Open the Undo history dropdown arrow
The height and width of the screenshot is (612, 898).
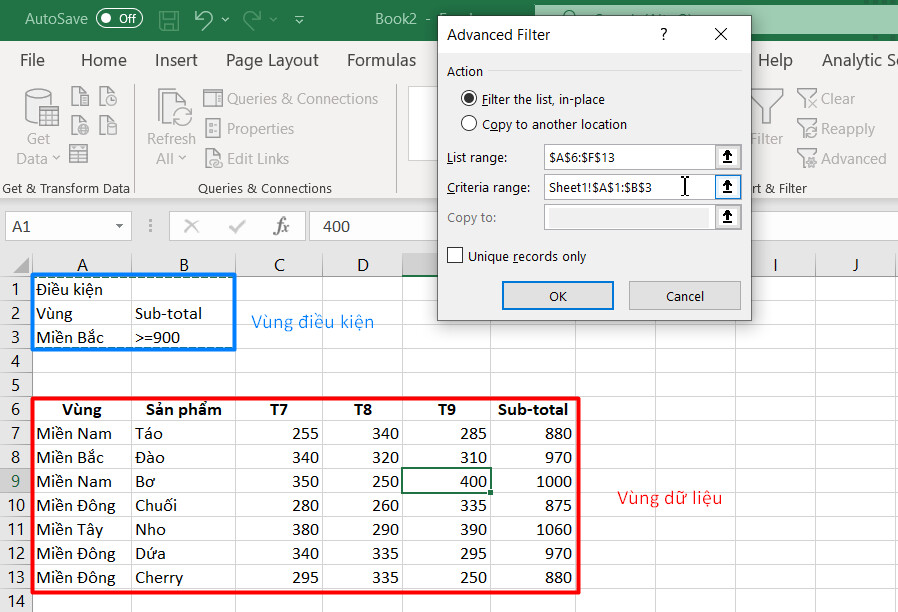point(226,19)
